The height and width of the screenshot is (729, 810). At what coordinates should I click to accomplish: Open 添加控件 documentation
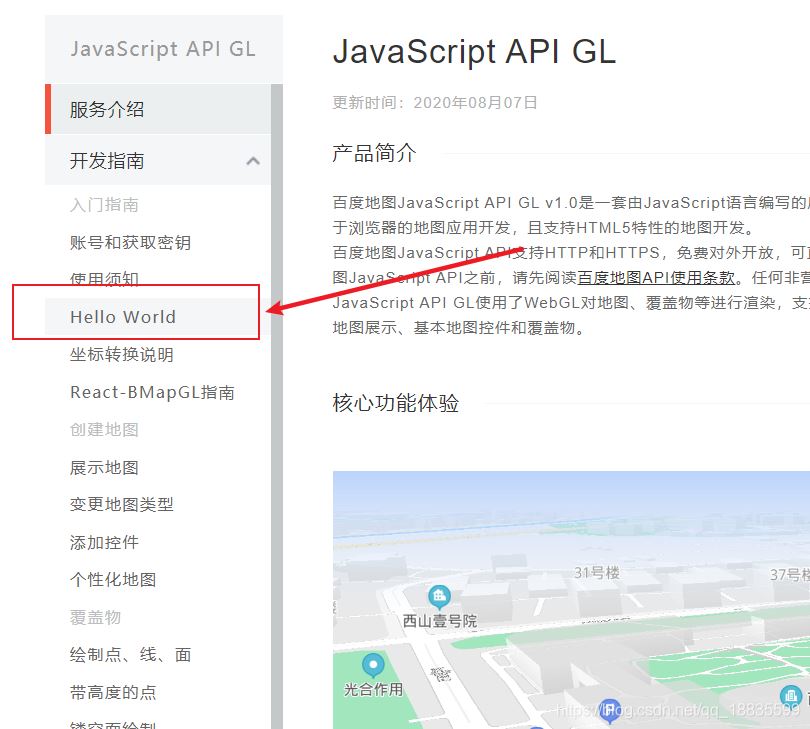[x=104, y=542]
